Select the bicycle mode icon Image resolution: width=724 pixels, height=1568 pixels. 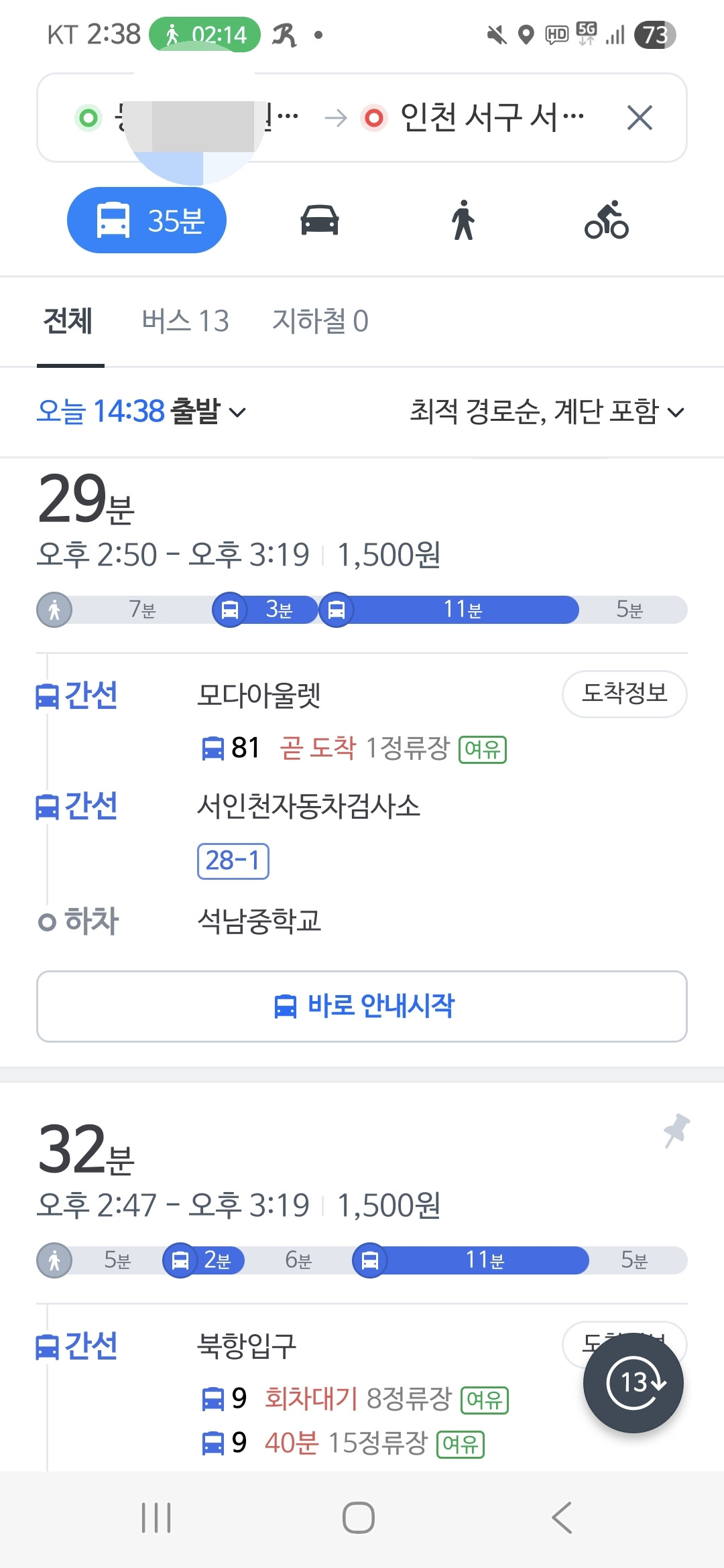tap(607, 220)
